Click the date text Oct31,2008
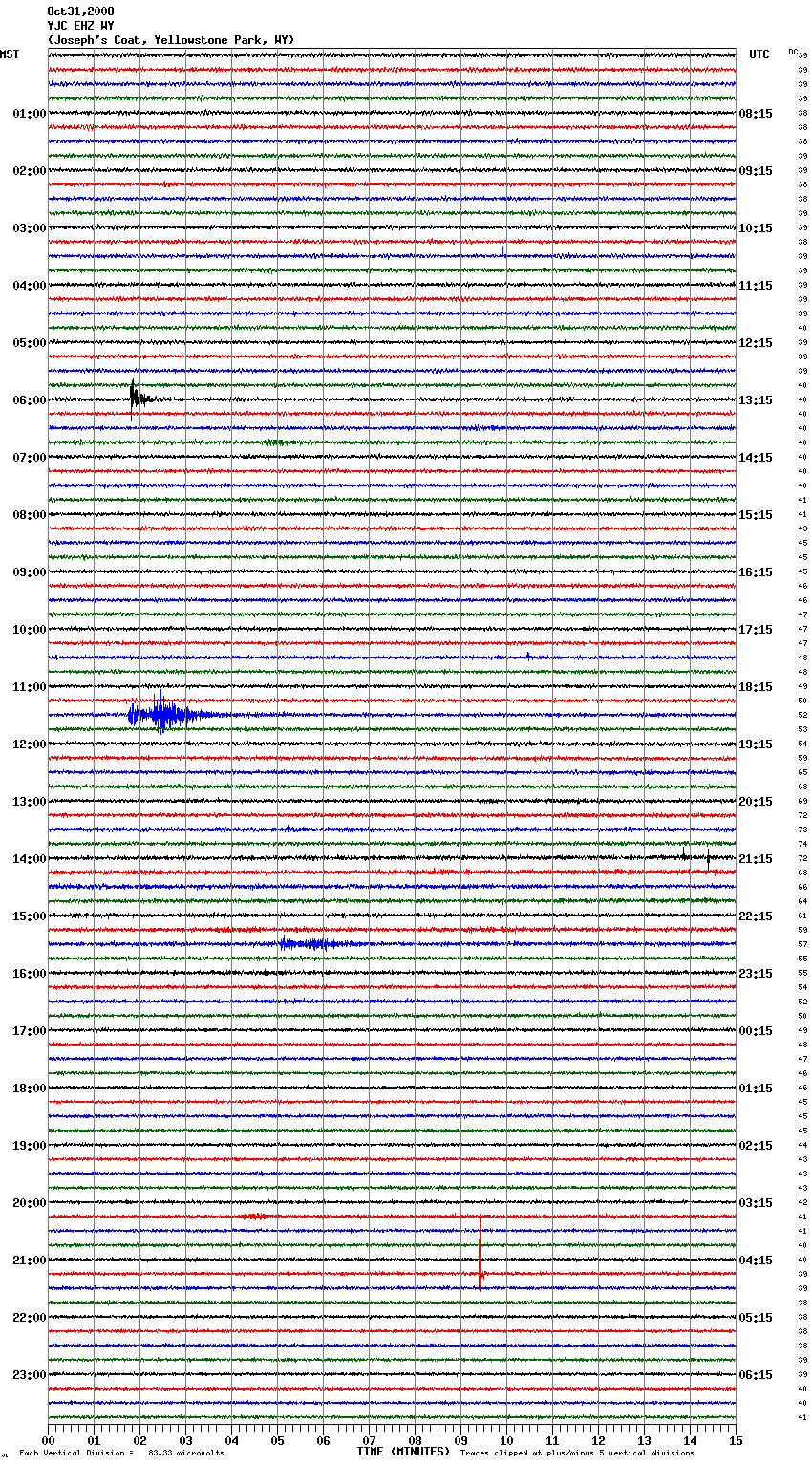The width and height of the screenshot is (812, 1466). 80,11
